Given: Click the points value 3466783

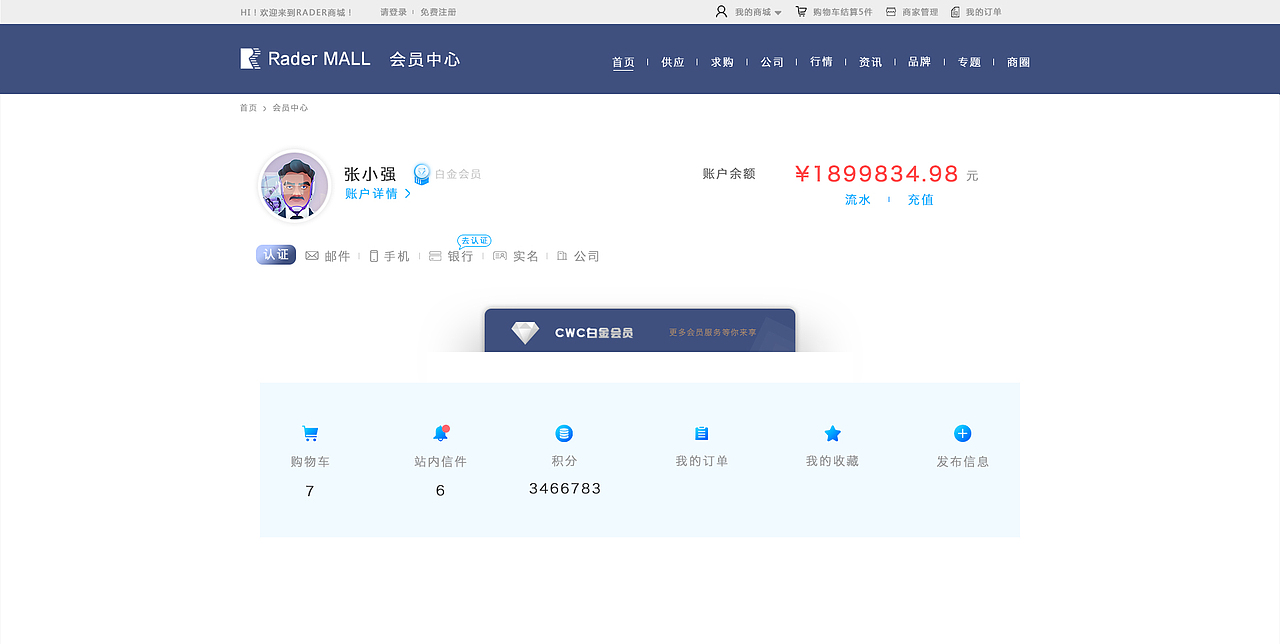Looking at the screenshot, I should click(x=565, y=489).
